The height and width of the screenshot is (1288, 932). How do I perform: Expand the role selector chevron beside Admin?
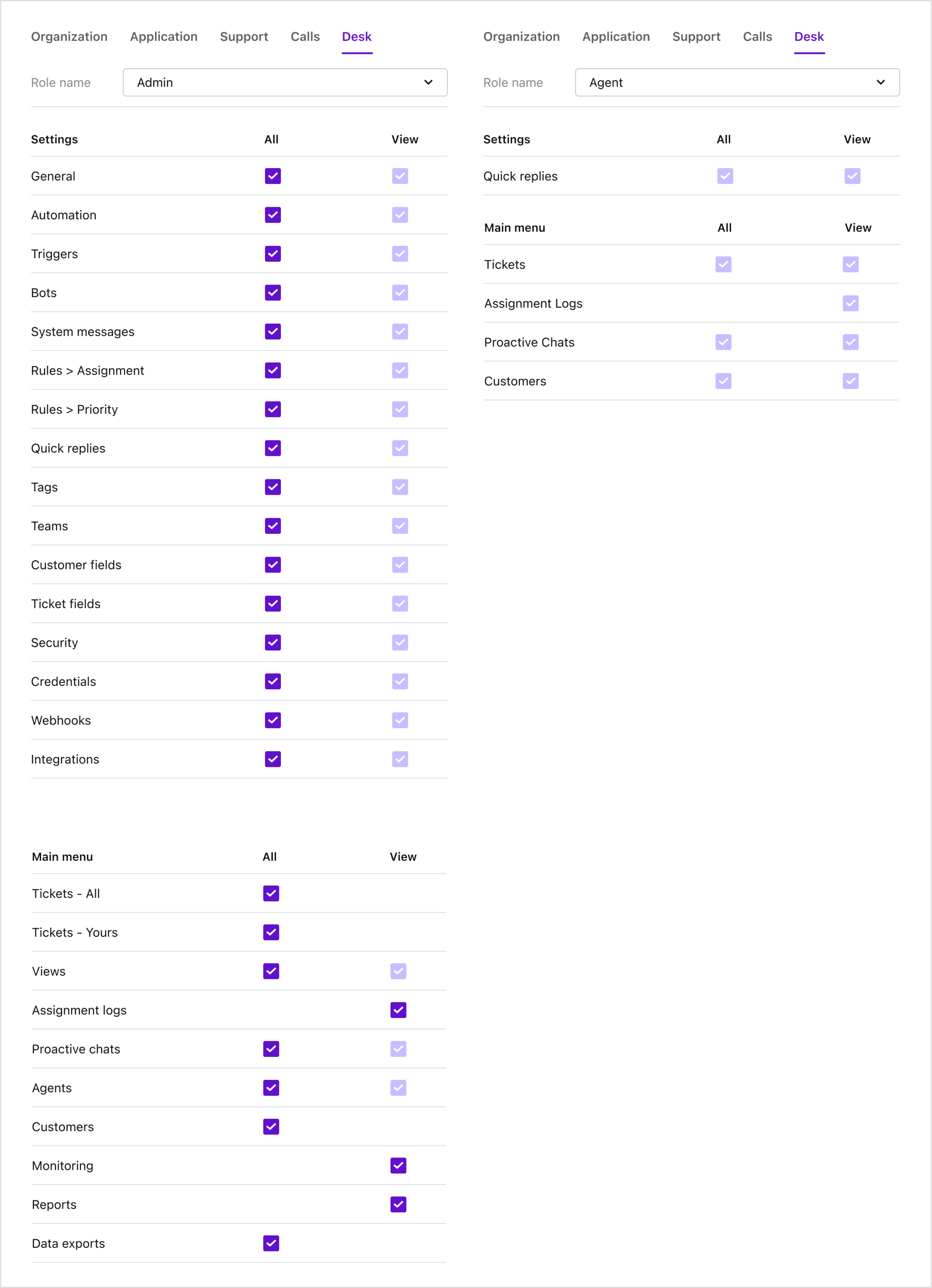click(x=429, y=82)
